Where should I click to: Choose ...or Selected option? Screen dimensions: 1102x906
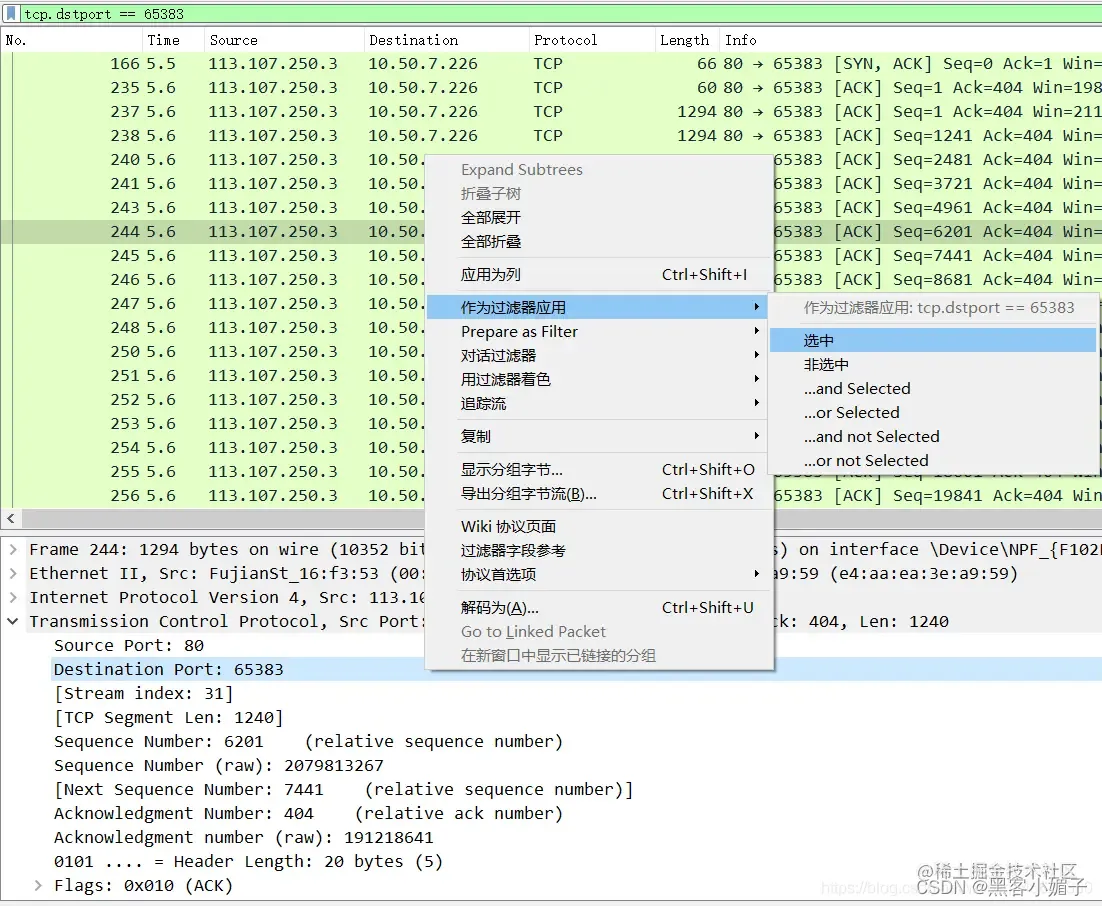click(x=933, y=412)
